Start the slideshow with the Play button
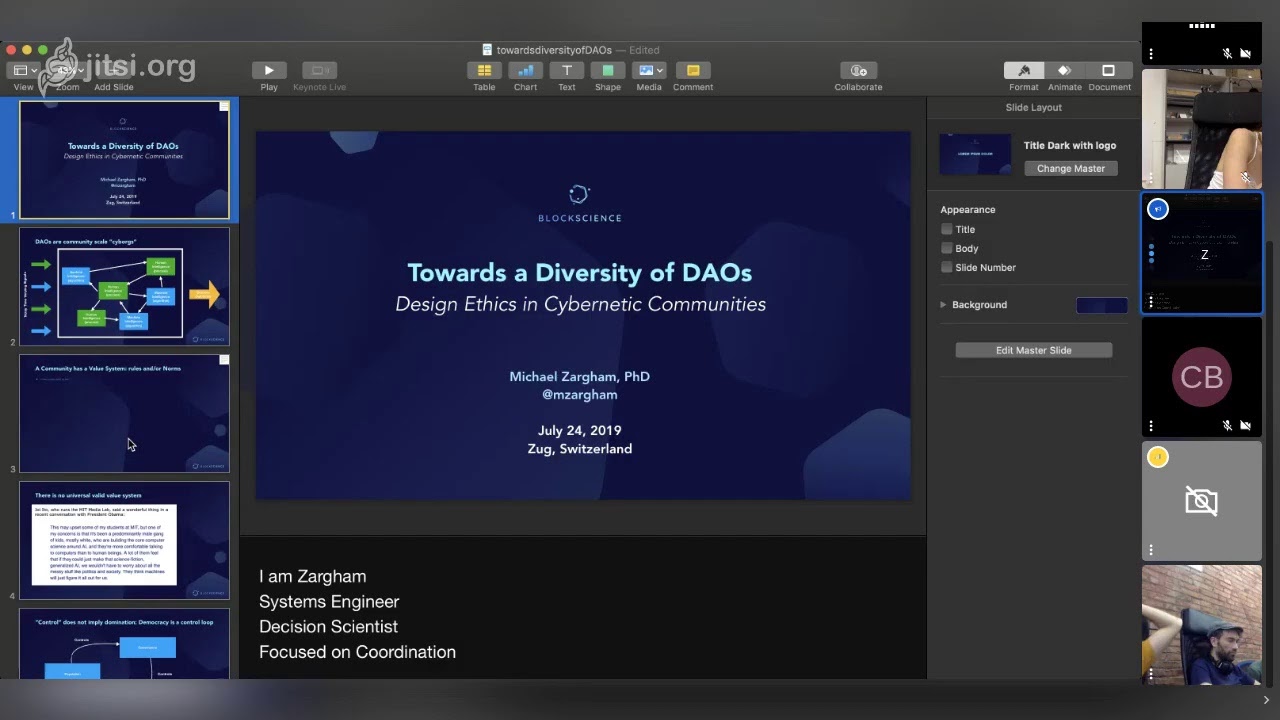The width and height of the screenshot is (1280, 720). pos(269,70)
